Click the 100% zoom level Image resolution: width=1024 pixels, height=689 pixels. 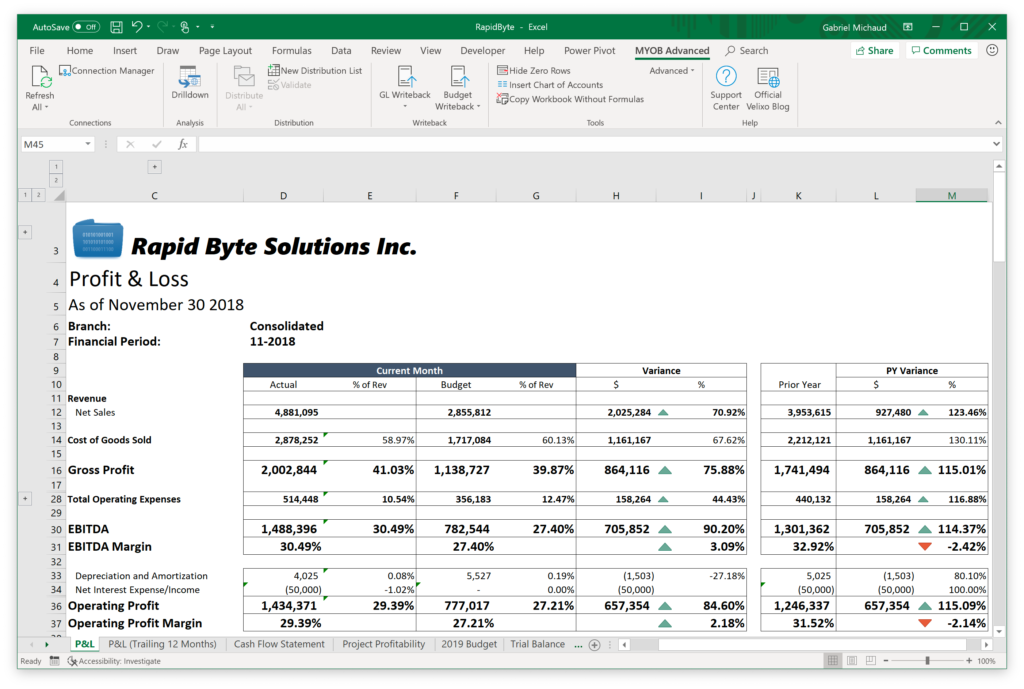pos(986,661)
